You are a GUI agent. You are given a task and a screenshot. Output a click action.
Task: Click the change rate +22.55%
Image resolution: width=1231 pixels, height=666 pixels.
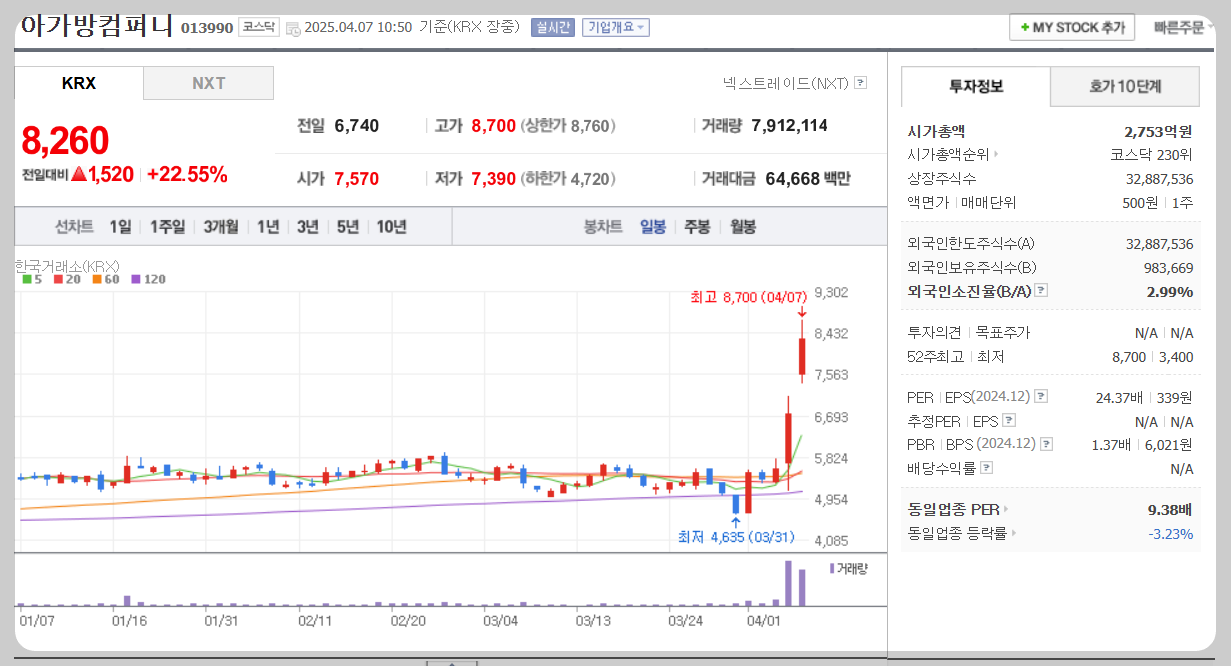(x=187, y=174)
